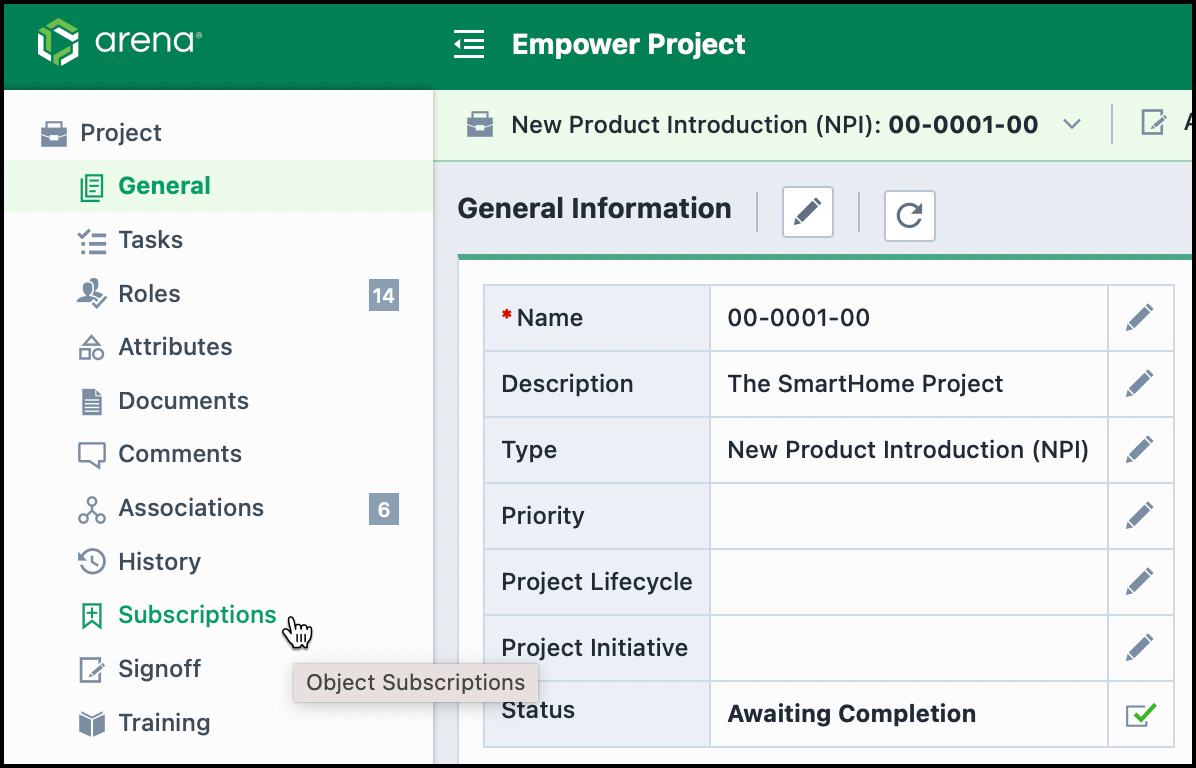
Task: Edit the Description field with its pencil
Action: [1140, 383]
